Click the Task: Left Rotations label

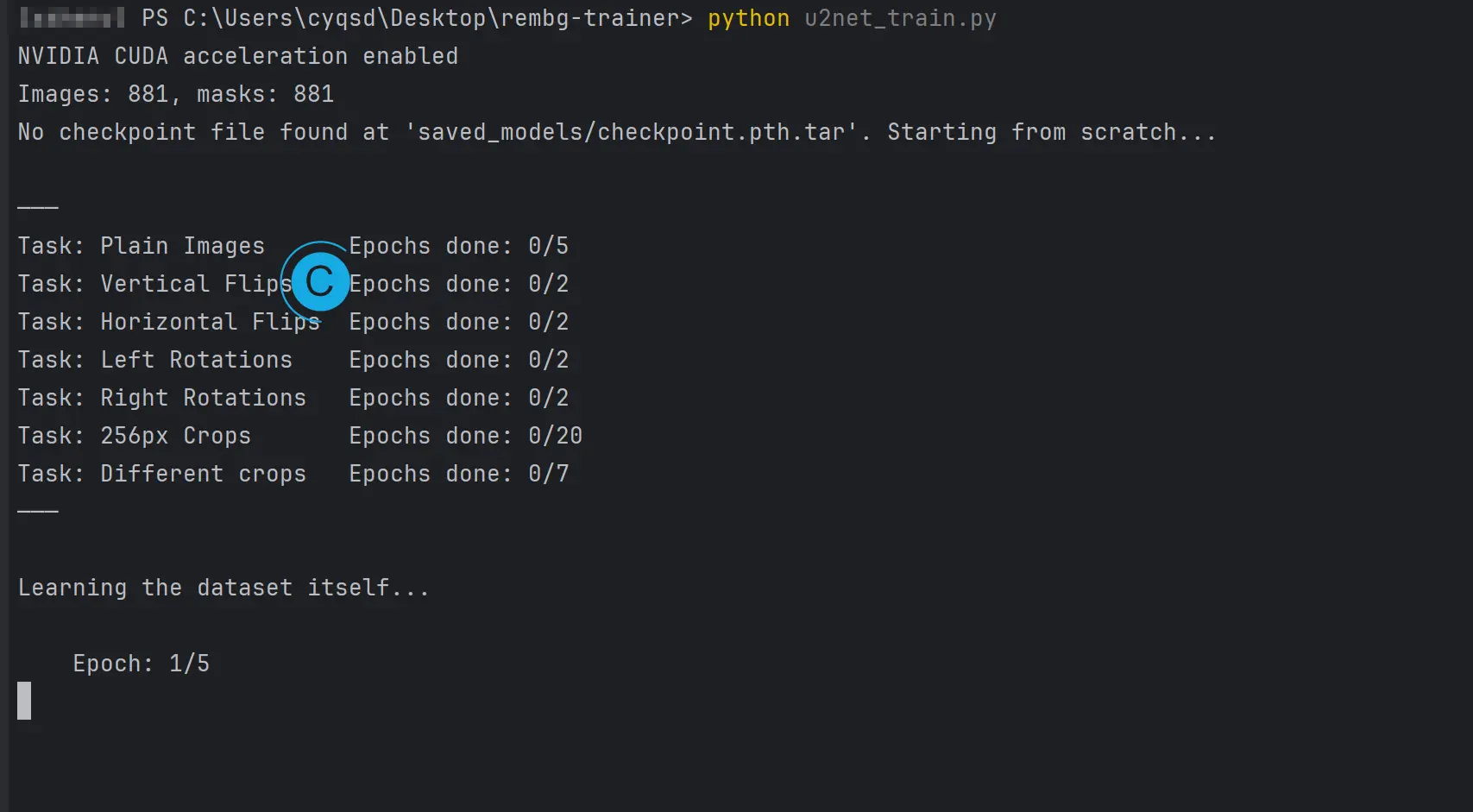154,360
